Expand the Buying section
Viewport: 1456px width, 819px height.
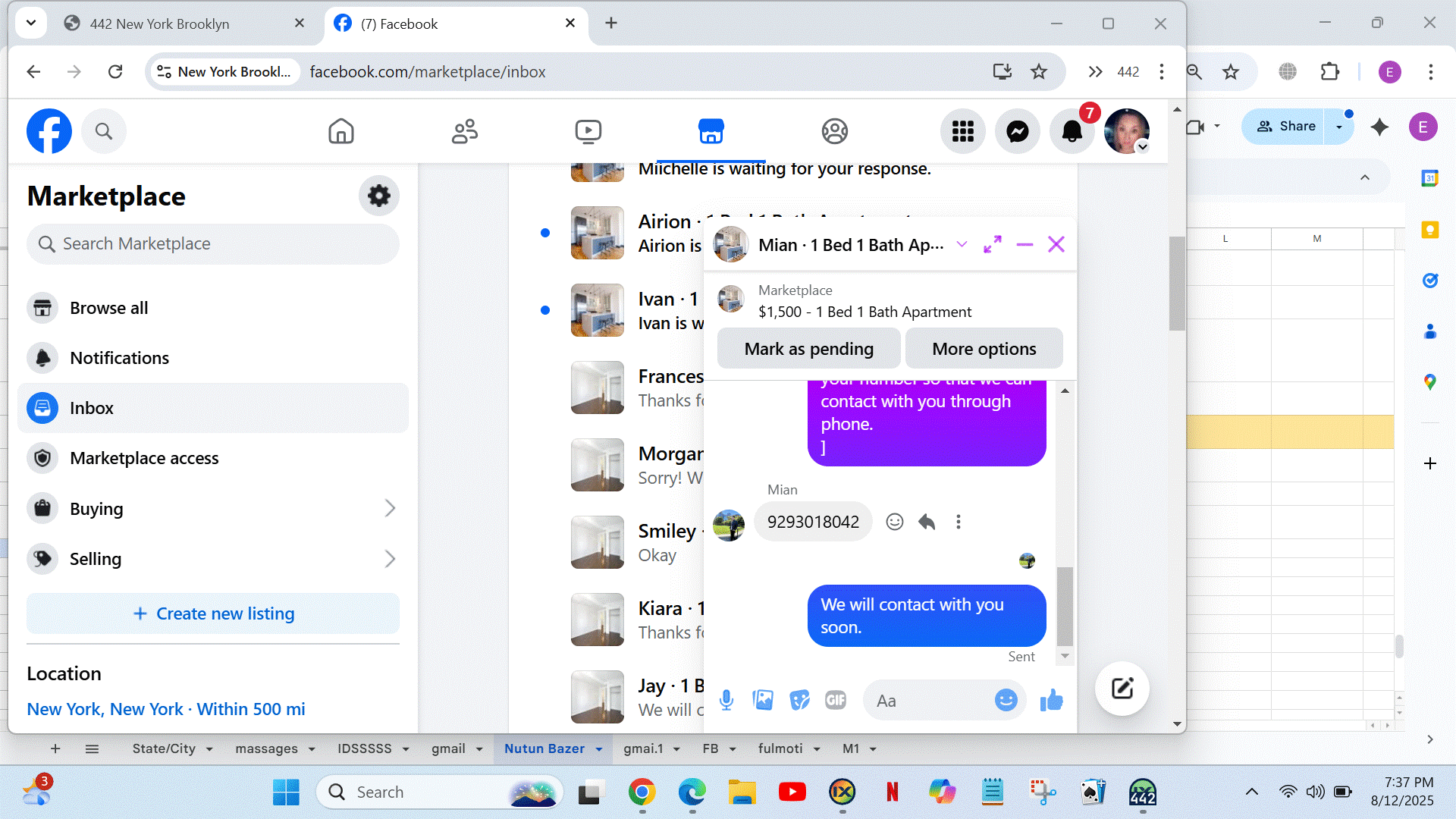(x=390, y=508)
